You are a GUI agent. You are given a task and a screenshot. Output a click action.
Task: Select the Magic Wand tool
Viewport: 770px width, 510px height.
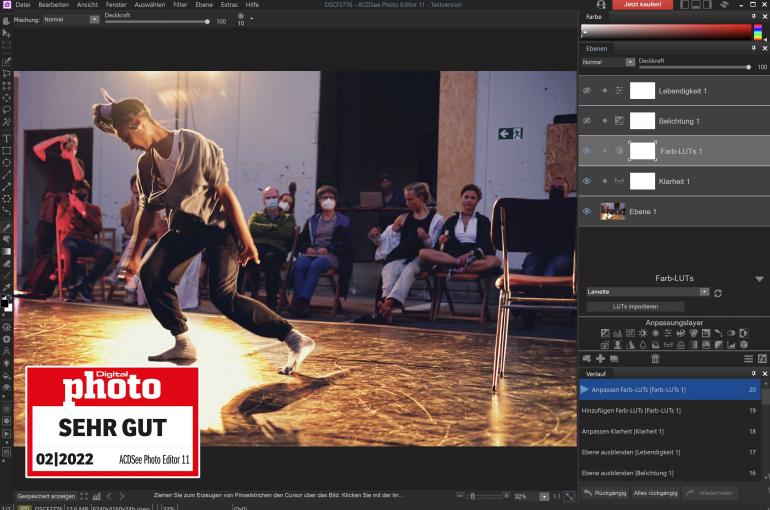(x=6, y=122)
